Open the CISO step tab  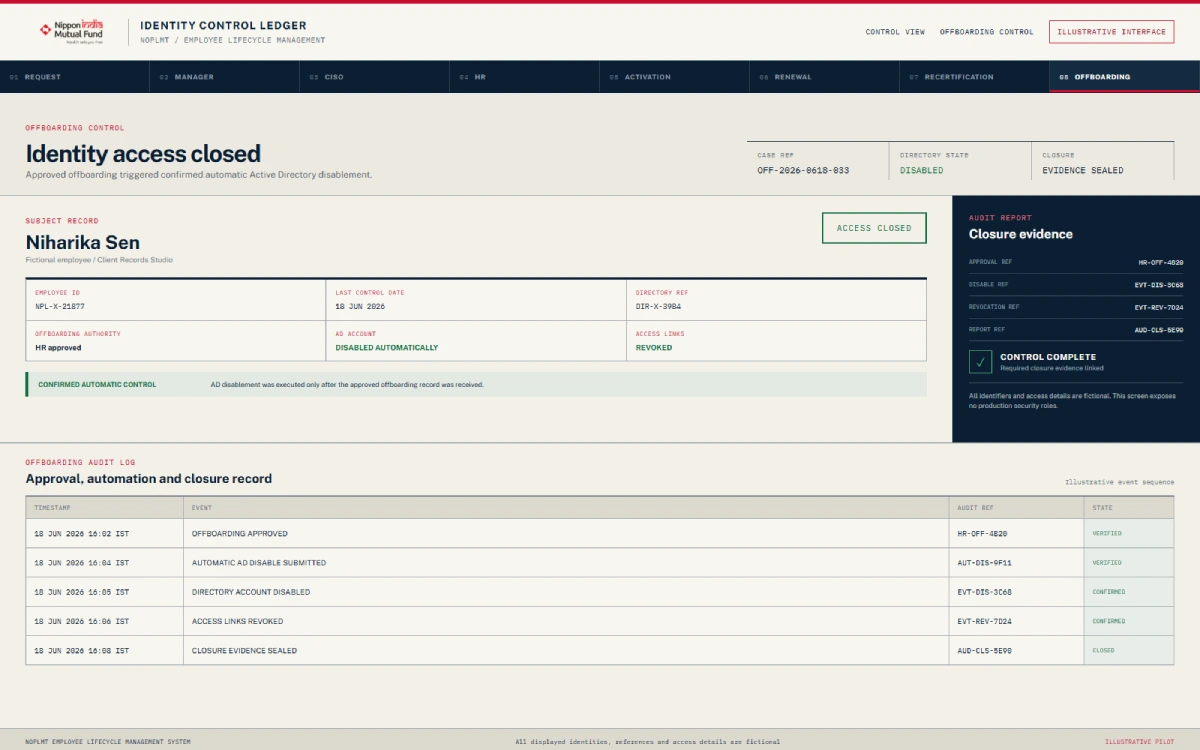375,77
